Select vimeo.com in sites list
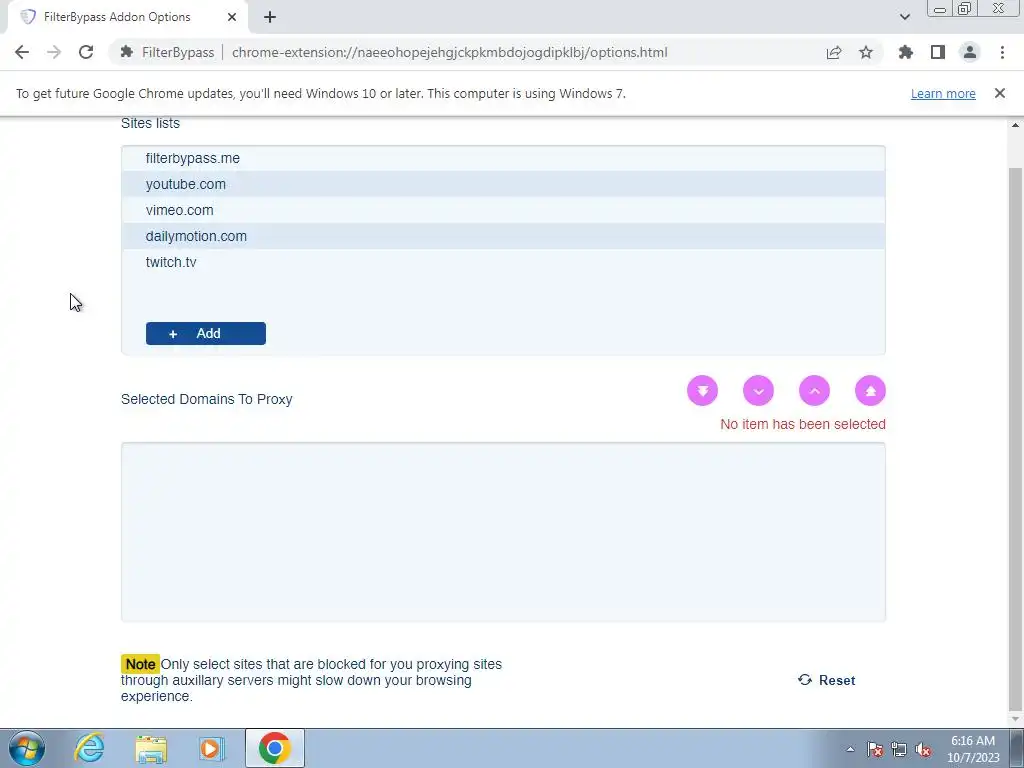Image resolution: width=1024 pixels, height=768 pixels. coord(503,210)
